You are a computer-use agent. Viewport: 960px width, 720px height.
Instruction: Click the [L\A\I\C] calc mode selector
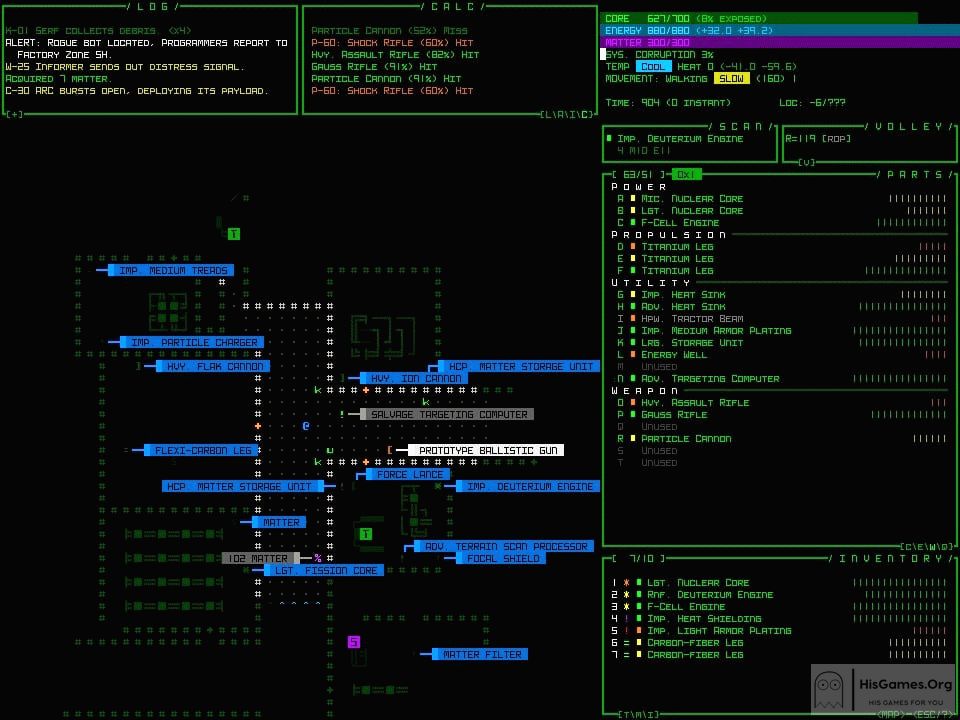(567, 114)
